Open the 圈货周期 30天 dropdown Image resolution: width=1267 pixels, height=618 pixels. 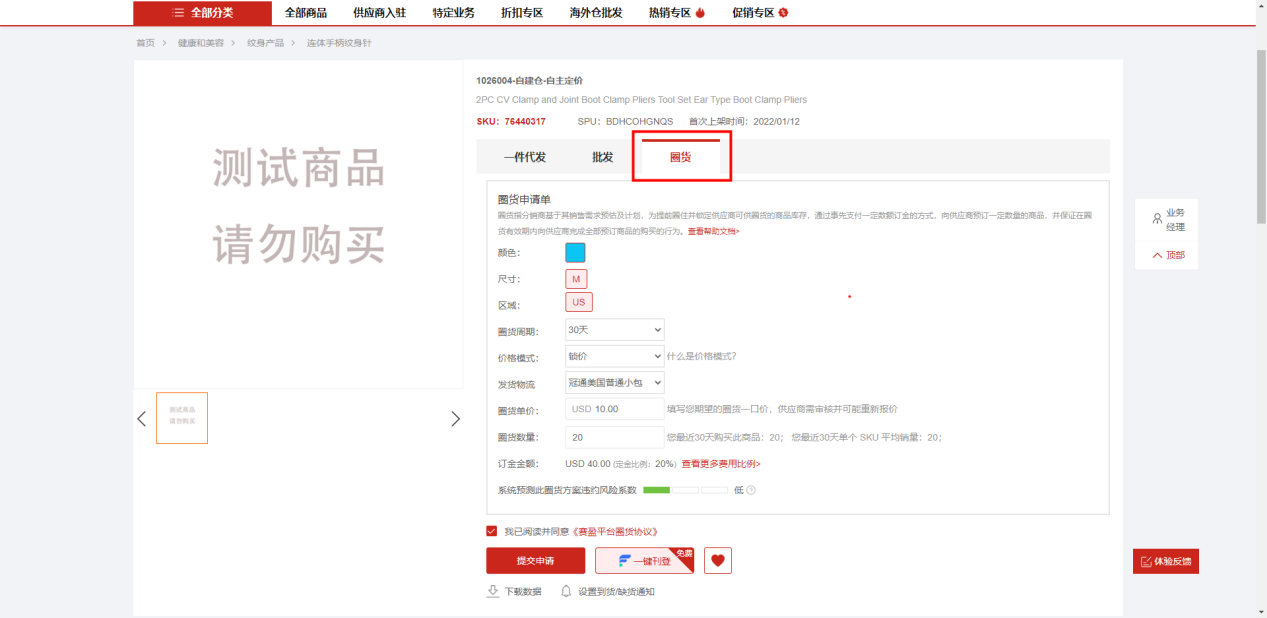point(614,330)
